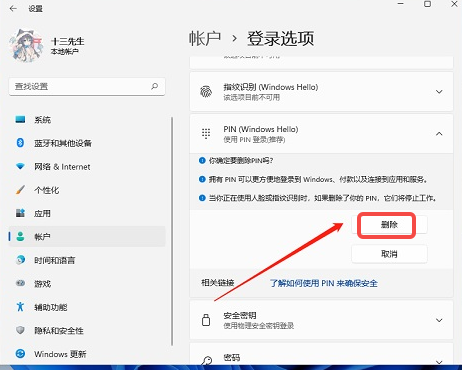The image size is (462, 370).
Task: Maximize the Settings window
Action: (427, 4)
